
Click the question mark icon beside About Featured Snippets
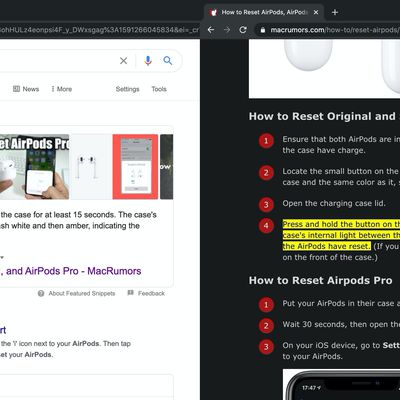[41, 293]
